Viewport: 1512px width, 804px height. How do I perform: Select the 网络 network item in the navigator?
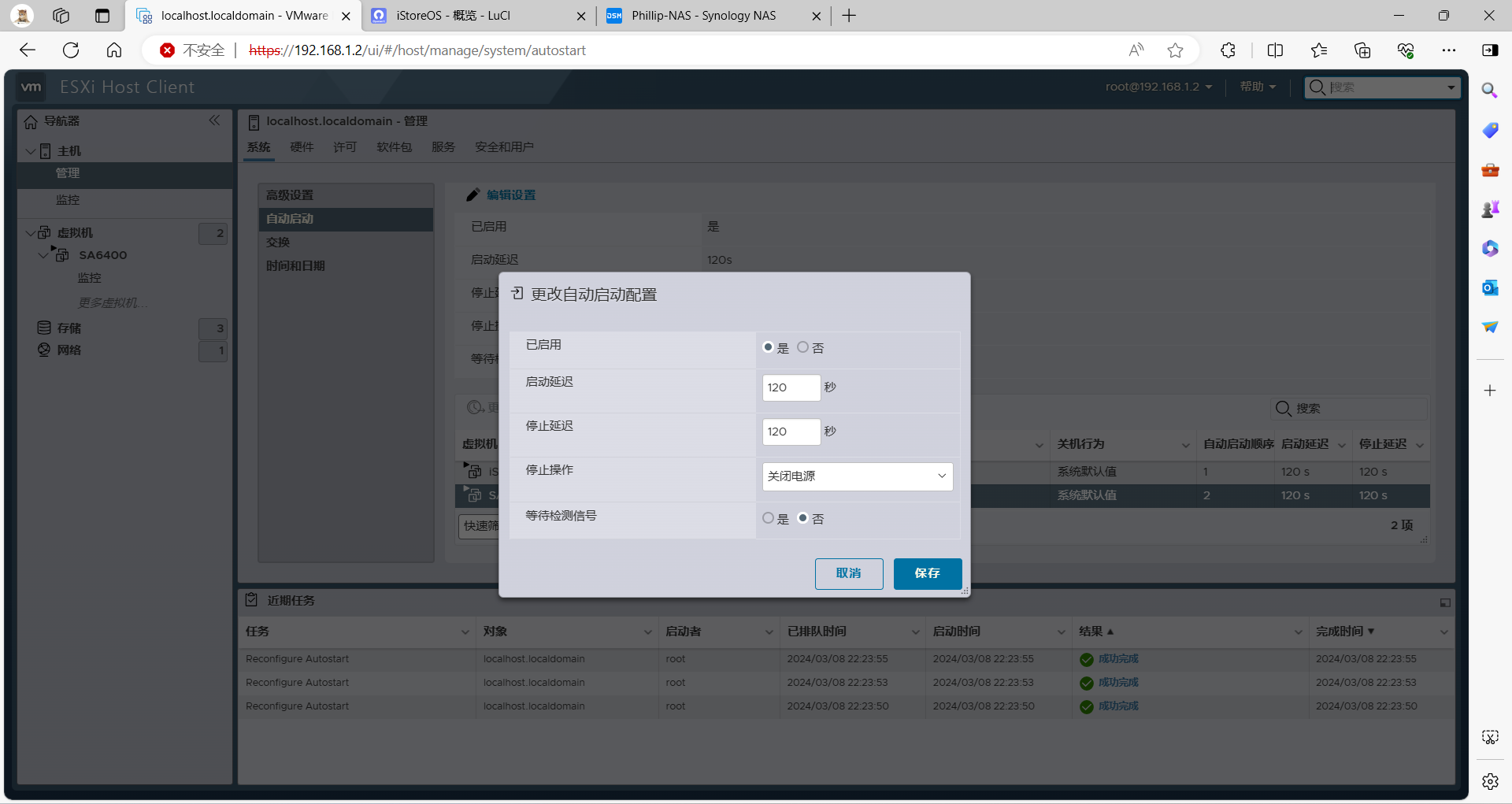click(68, 350)
